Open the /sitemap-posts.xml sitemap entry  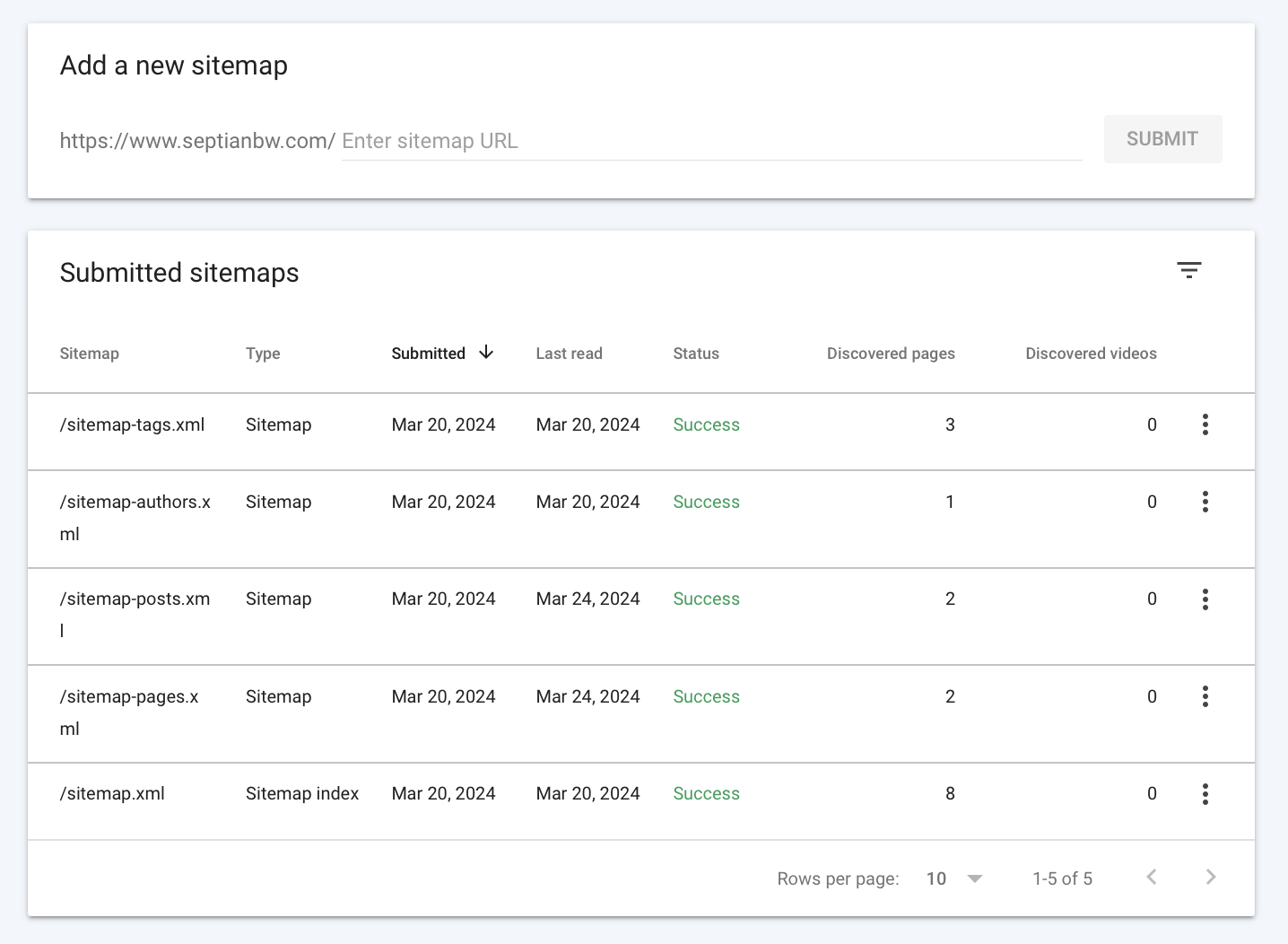135,599
